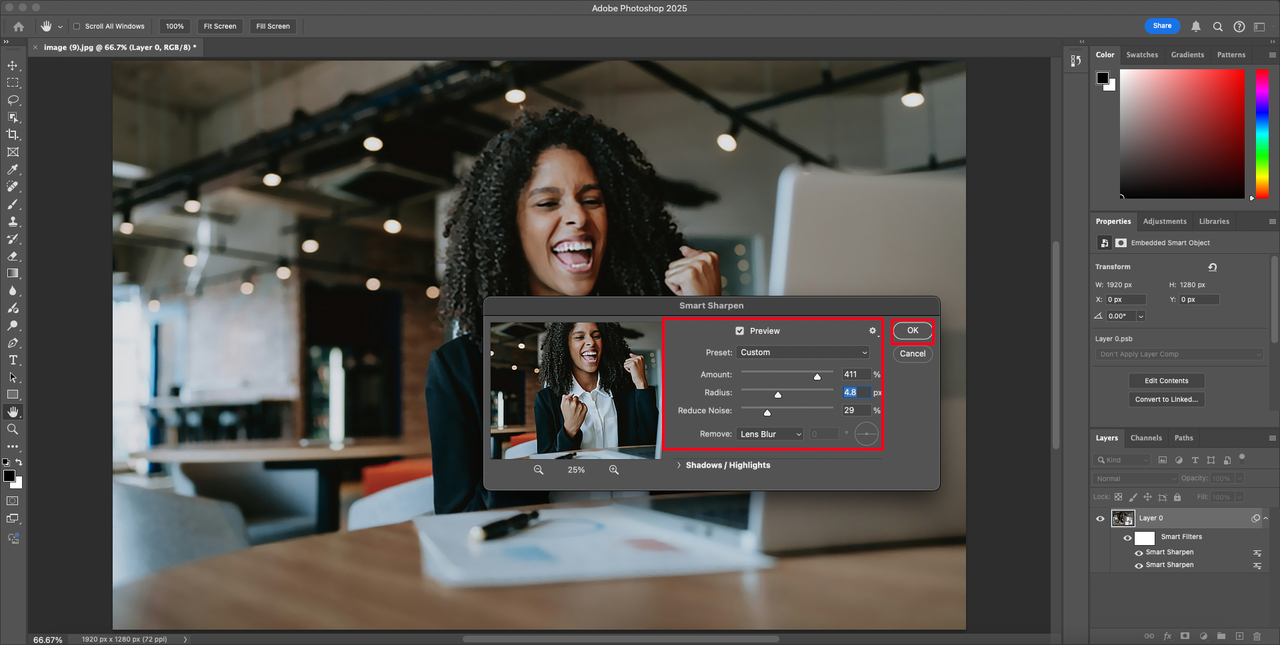Select the History Brush tool
Image resolution: width=1280 pixels, height=645 pixels.
[x=13, y=239]
